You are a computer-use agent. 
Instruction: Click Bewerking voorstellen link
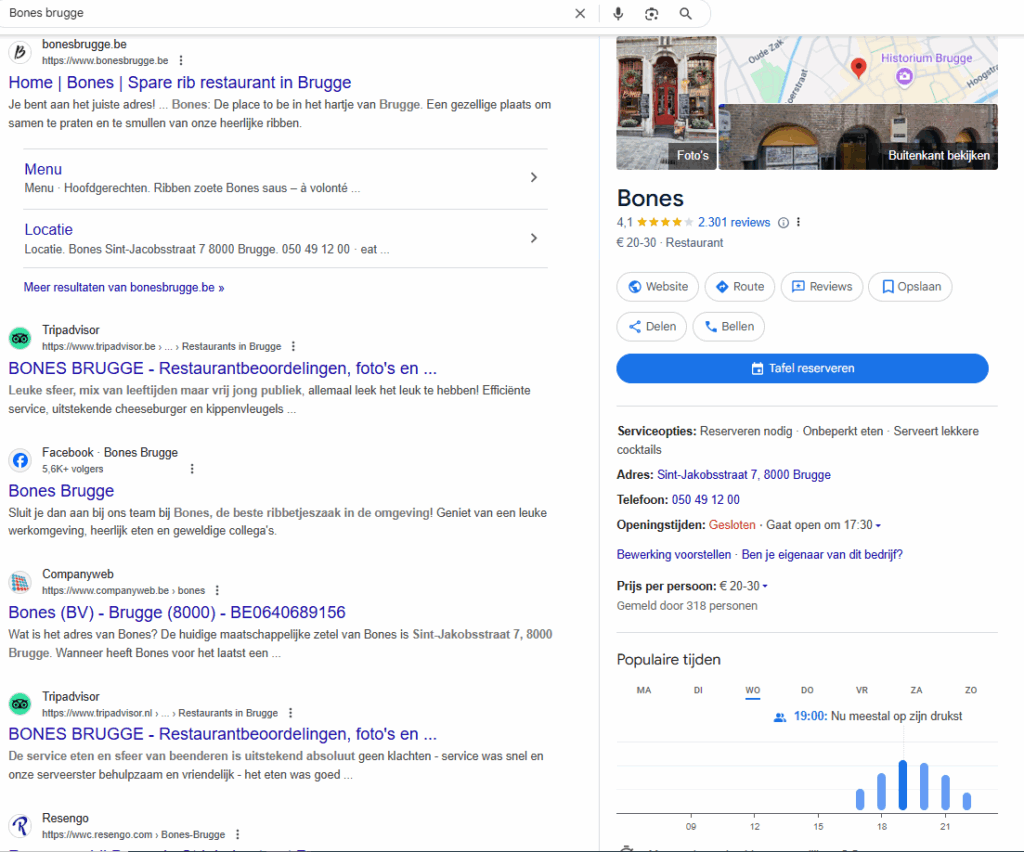click(674, 554)
